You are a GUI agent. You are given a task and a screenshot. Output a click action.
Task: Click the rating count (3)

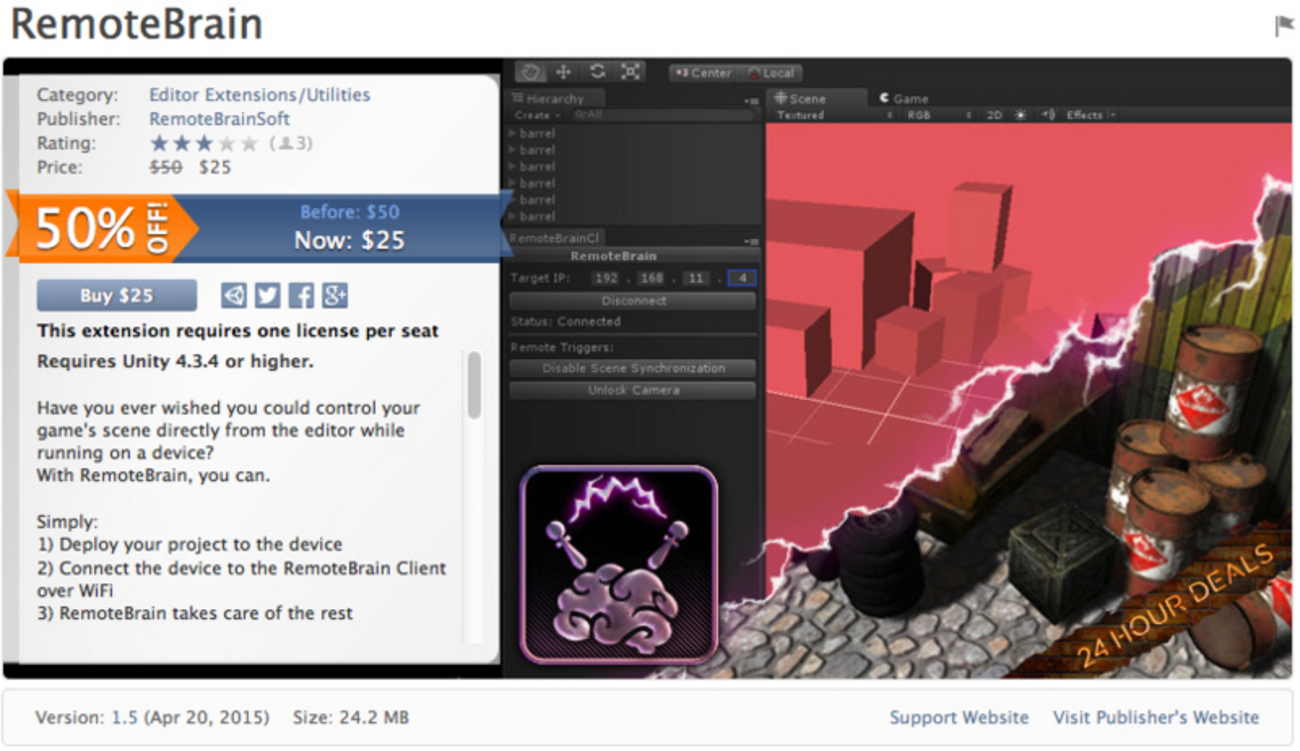tap(291, 143)
